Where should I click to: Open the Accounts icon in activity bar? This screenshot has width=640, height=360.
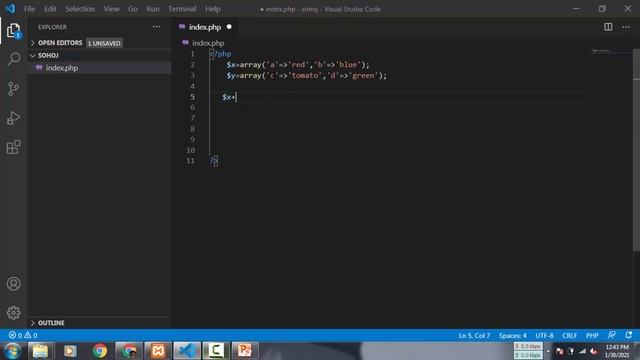13,284
